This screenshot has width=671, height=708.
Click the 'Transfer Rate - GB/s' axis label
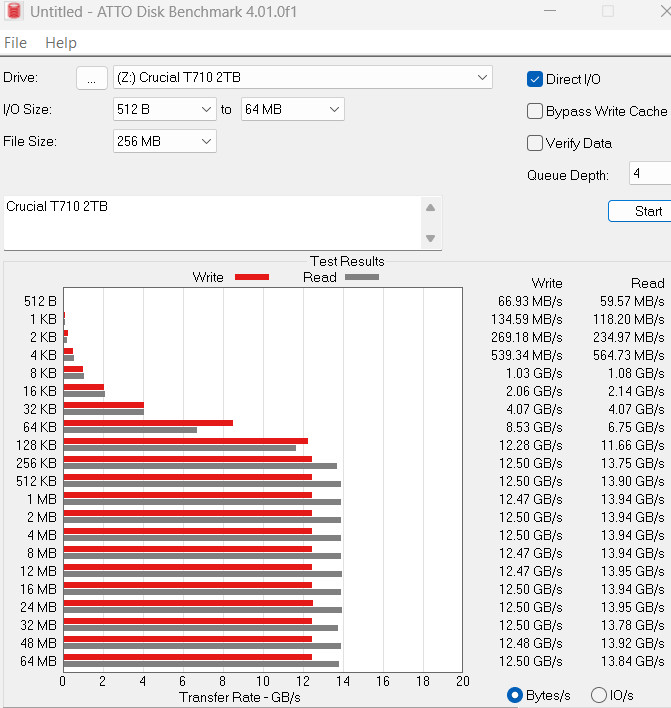click(240, 697)
